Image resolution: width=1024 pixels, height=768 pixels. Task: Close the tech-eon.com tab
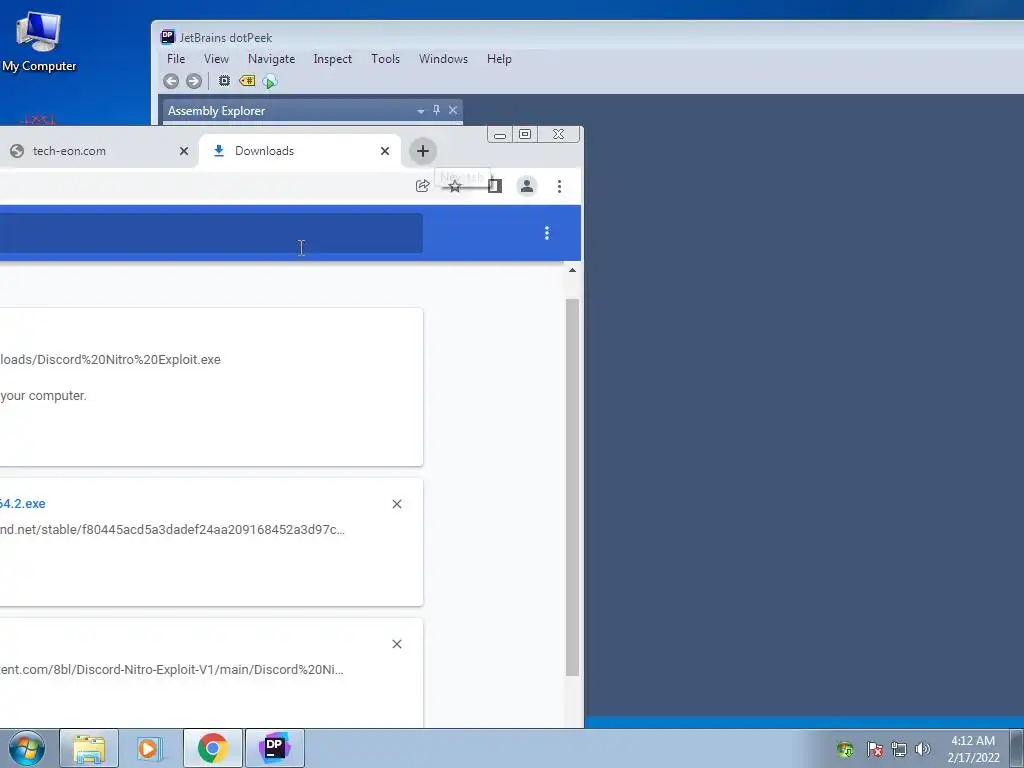[x=184, y=151]
